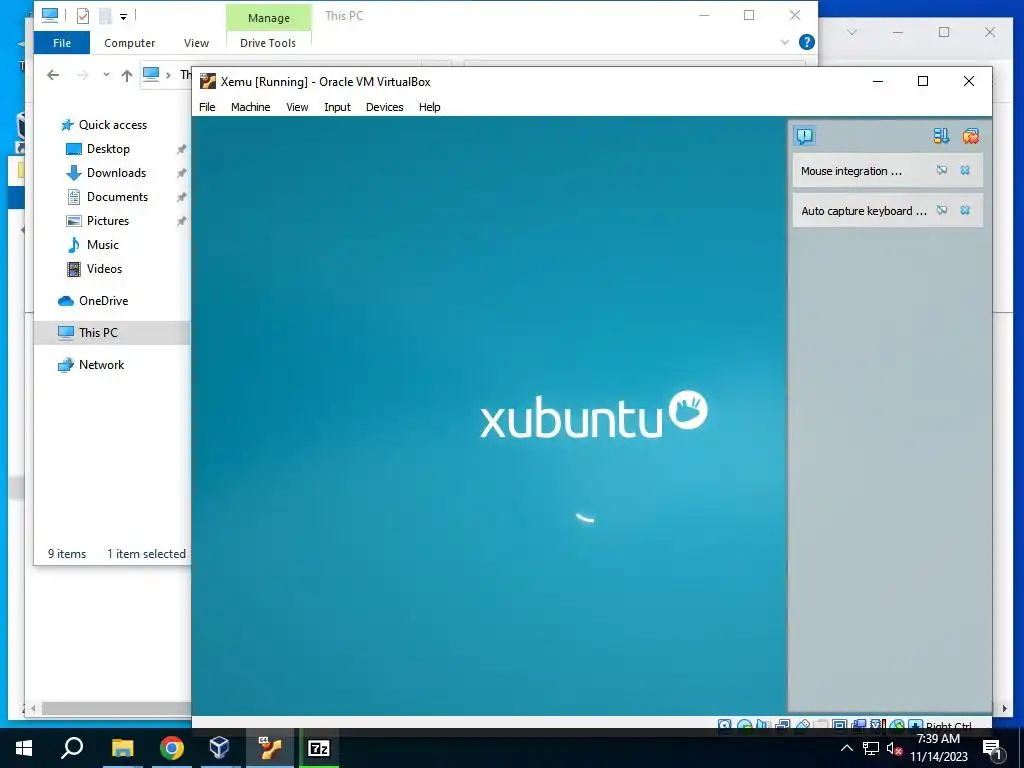Open VirtualBox Input menu

337,107
